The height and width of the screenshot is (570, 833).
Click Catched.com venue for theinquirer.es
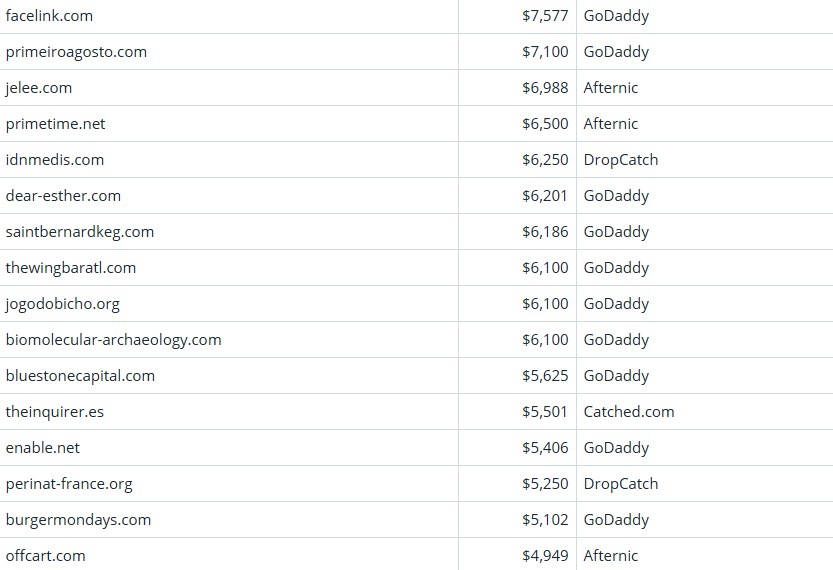[x=629, y=412]
